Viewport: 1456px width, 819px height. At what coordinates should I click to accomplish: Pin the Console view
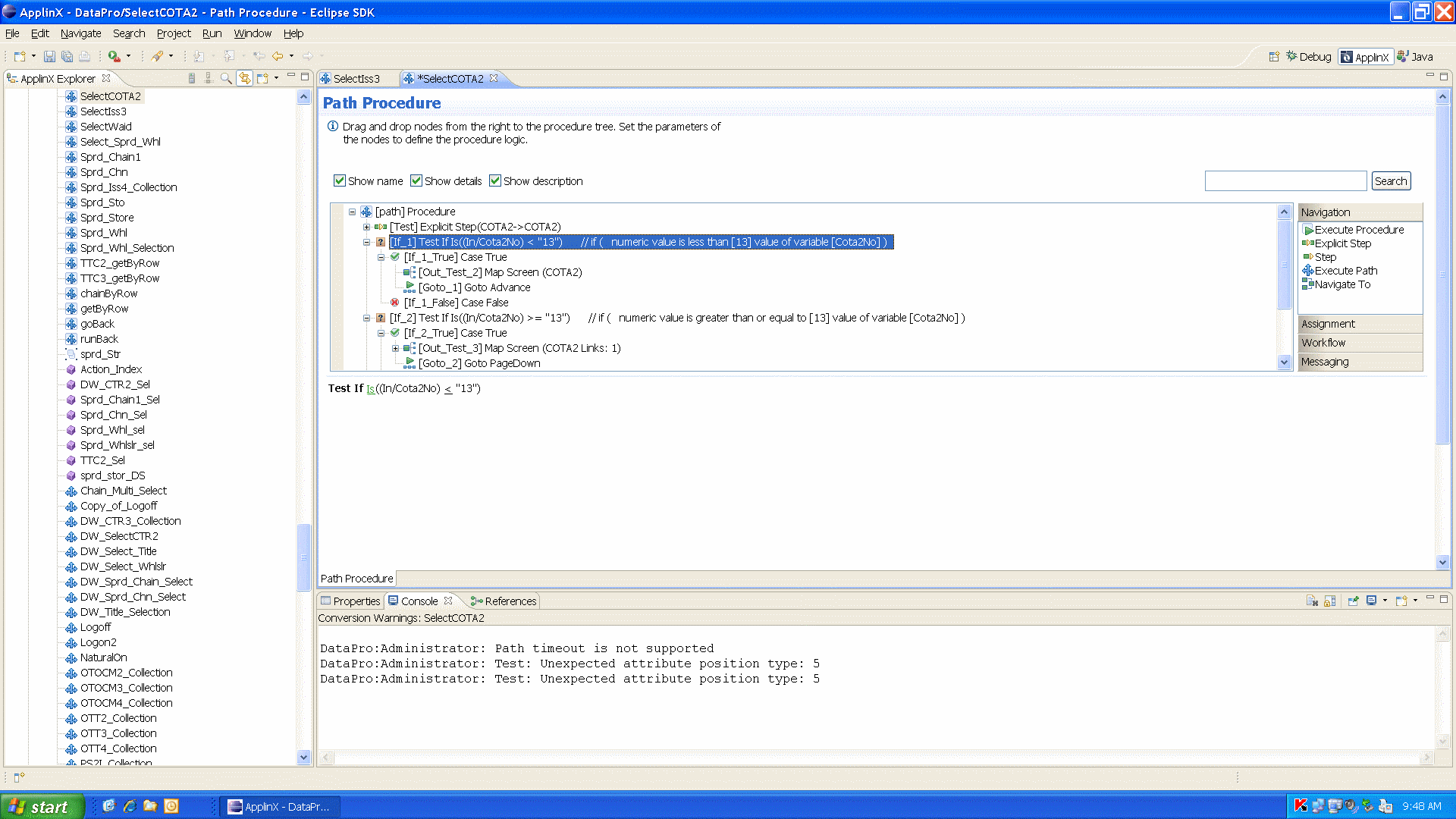[x=1353, y=601]
